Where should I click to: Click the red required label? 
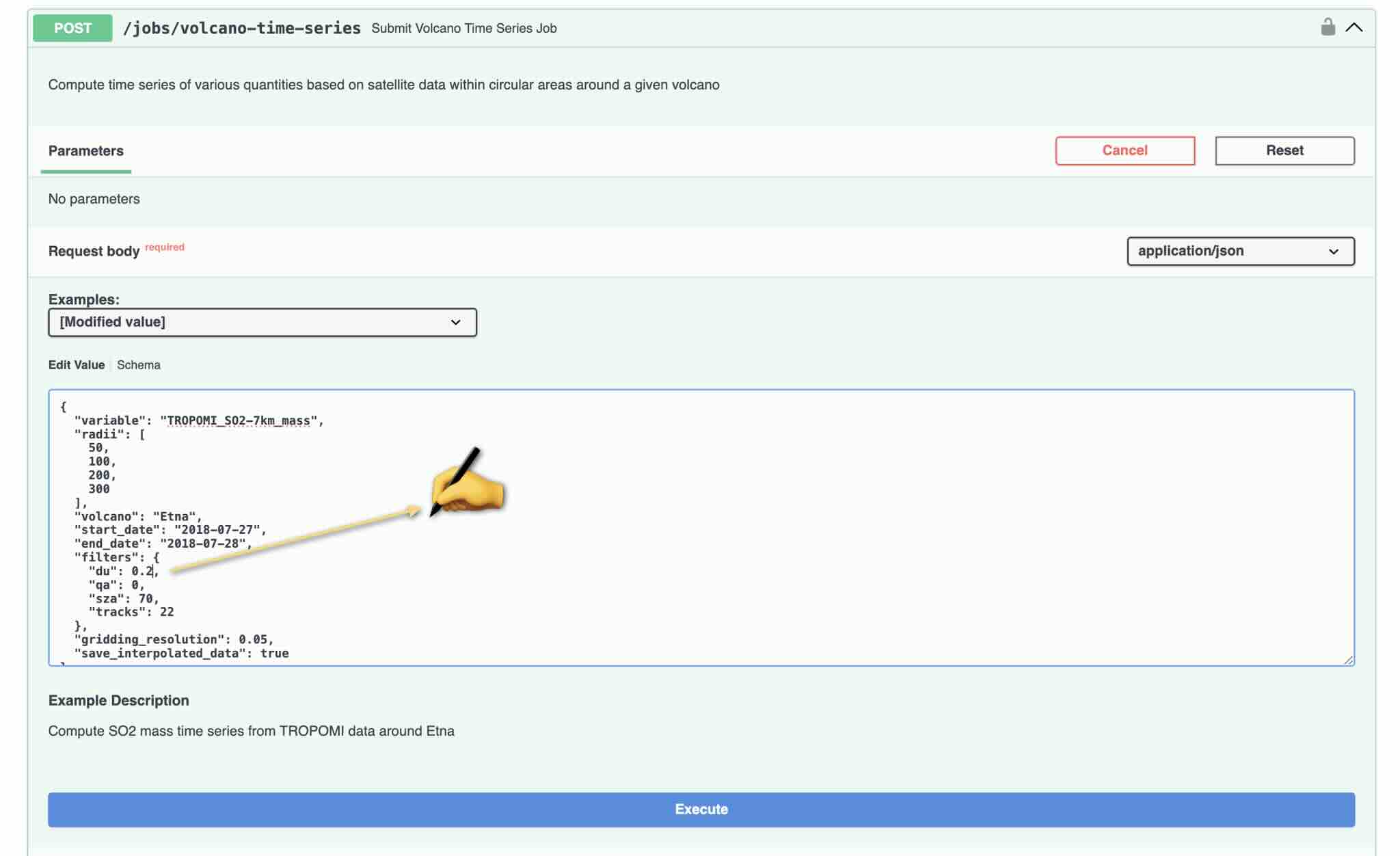click(164, 247)
